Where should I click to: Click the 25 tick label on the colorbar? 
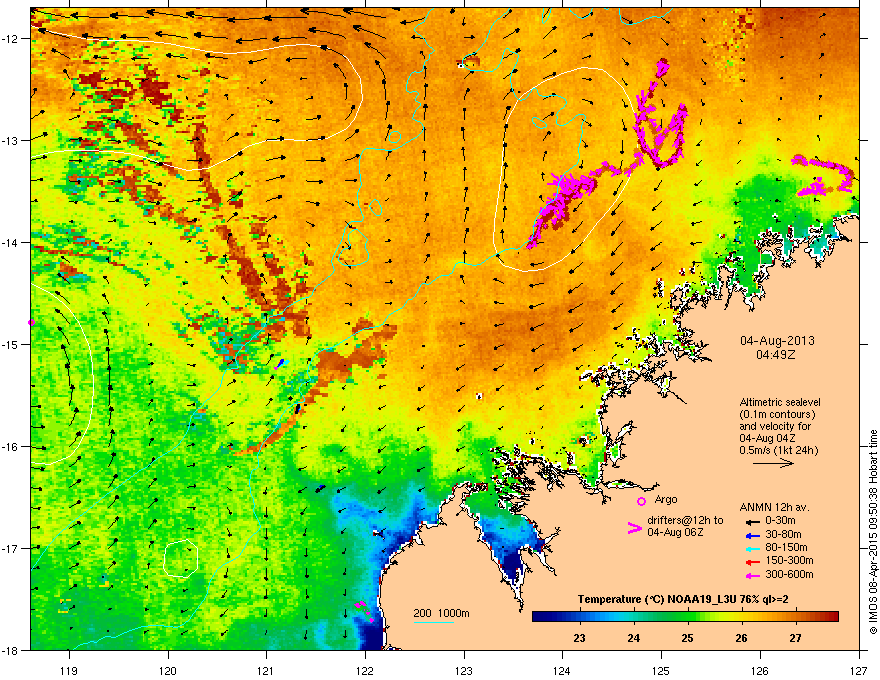click(x=688, y=638)
